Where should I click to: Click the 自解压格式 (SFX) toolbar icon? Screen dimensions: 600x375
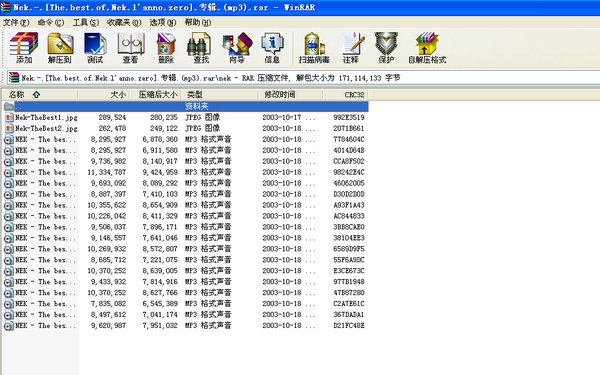point(427,47)
